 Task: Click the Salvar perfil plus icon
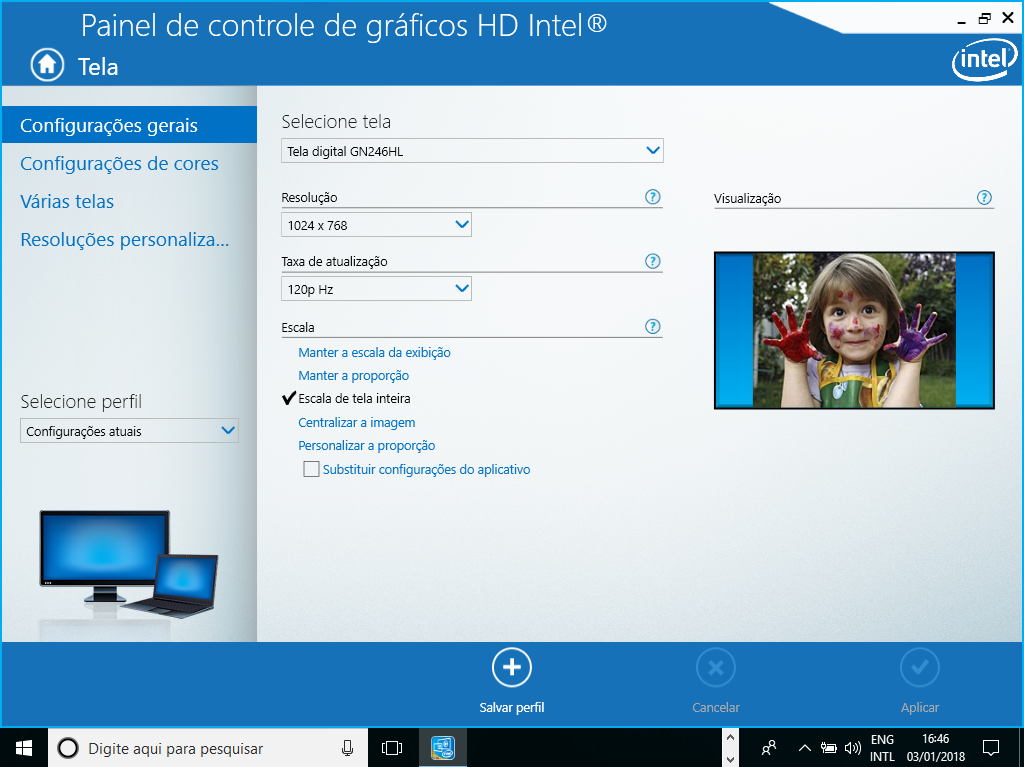click(512, 668)
